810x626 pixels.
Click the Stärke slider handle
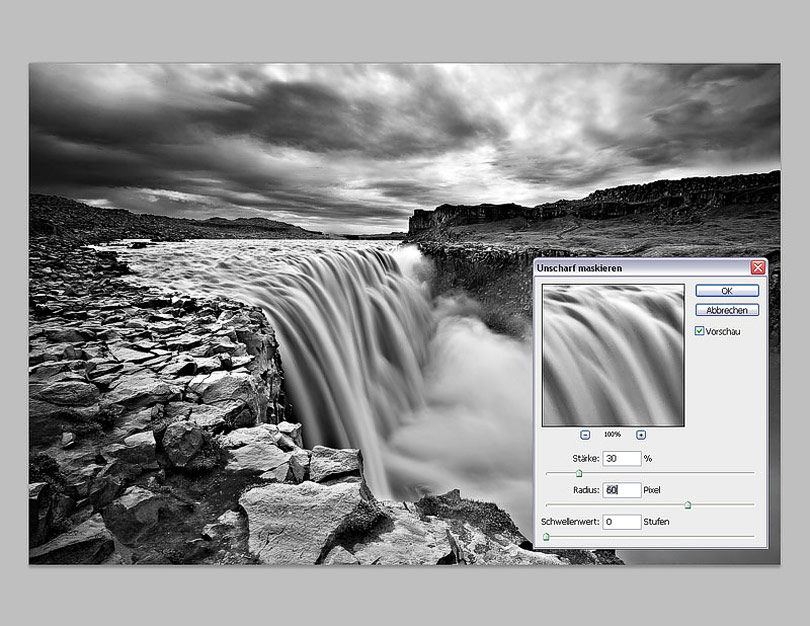[579, 473]
